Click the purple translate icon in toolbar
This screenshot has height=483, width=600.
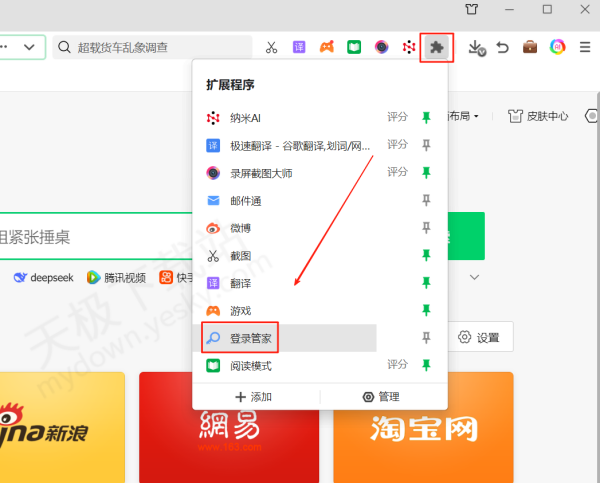298,47
